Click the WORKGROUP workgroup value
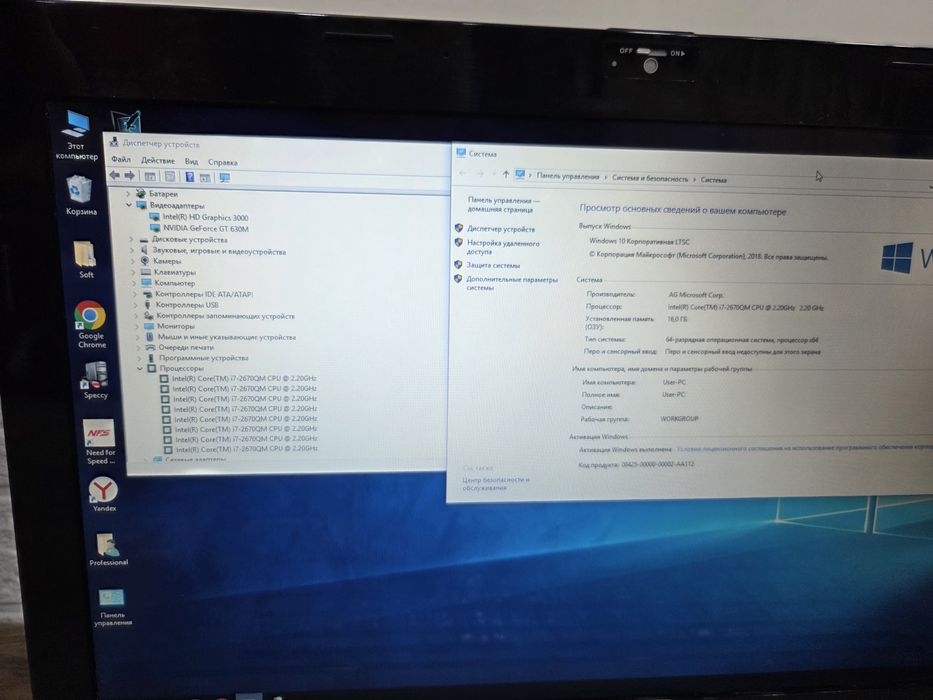The width and height of the screenshot is (933, 700). (679, 419)
